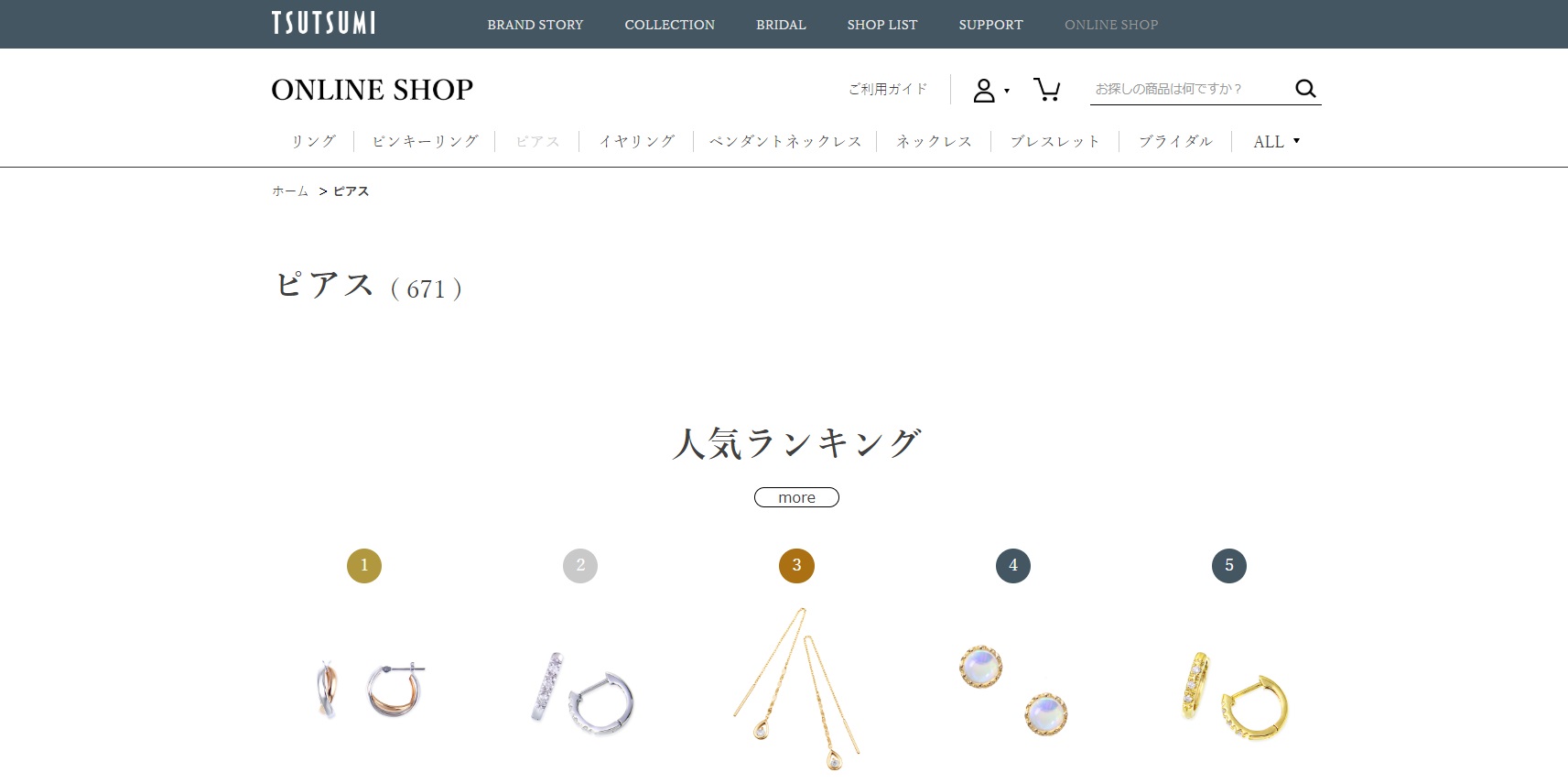Focus the product search field

click(1188, 89)
